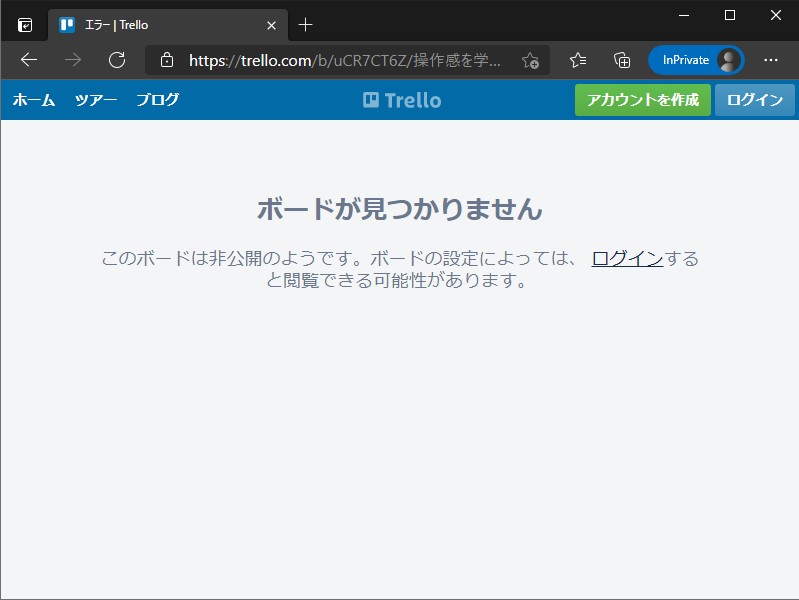
Task: Click the refresh page icon
Action: click(117, 60)
